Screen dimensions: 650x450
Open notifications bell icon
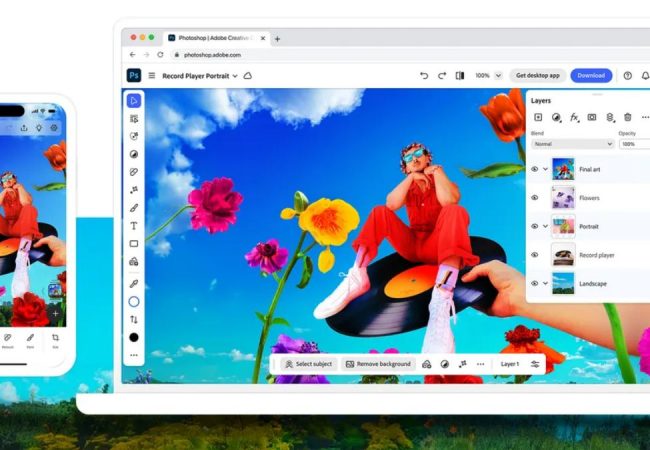pos(645,75)
